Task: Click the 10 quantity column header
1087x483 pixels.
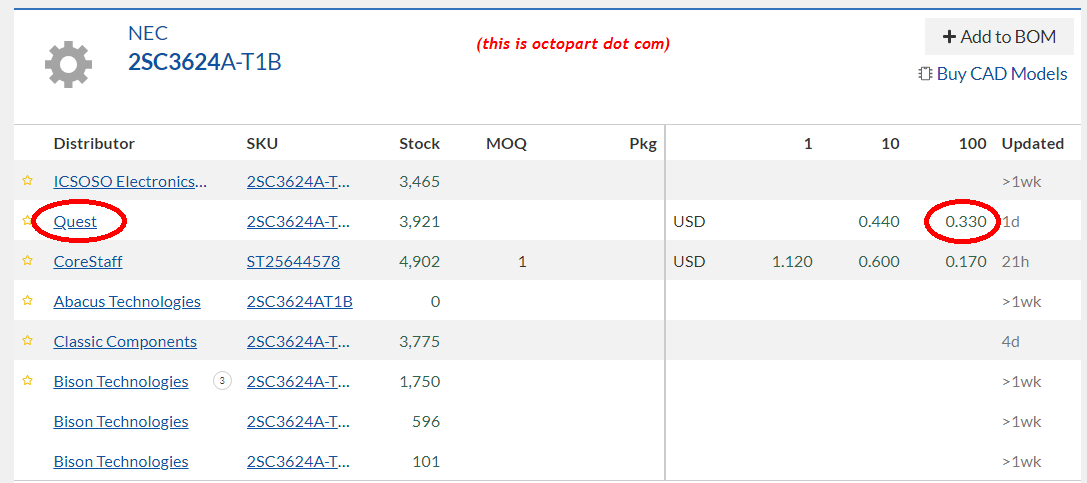Action: pos(891,143)
